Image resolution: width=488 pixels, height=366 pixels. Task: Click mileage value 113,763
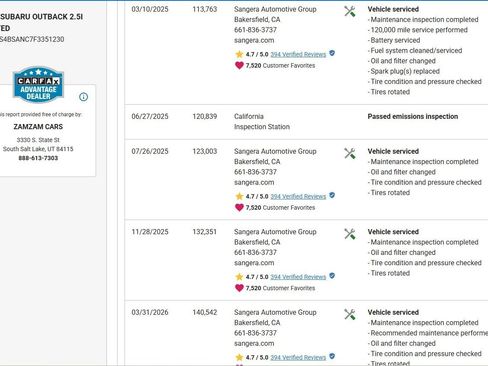click(205, 9)
